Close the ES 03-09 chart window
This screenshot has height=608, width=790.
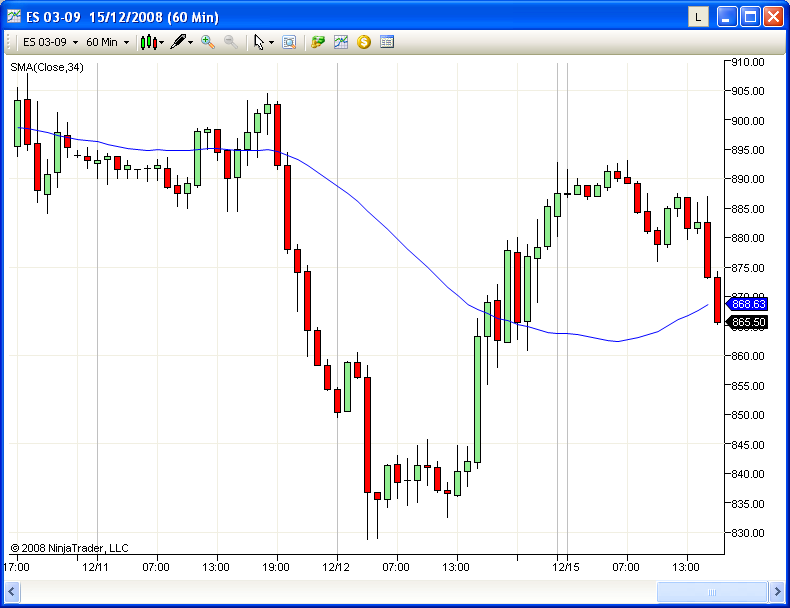(773, 17)
